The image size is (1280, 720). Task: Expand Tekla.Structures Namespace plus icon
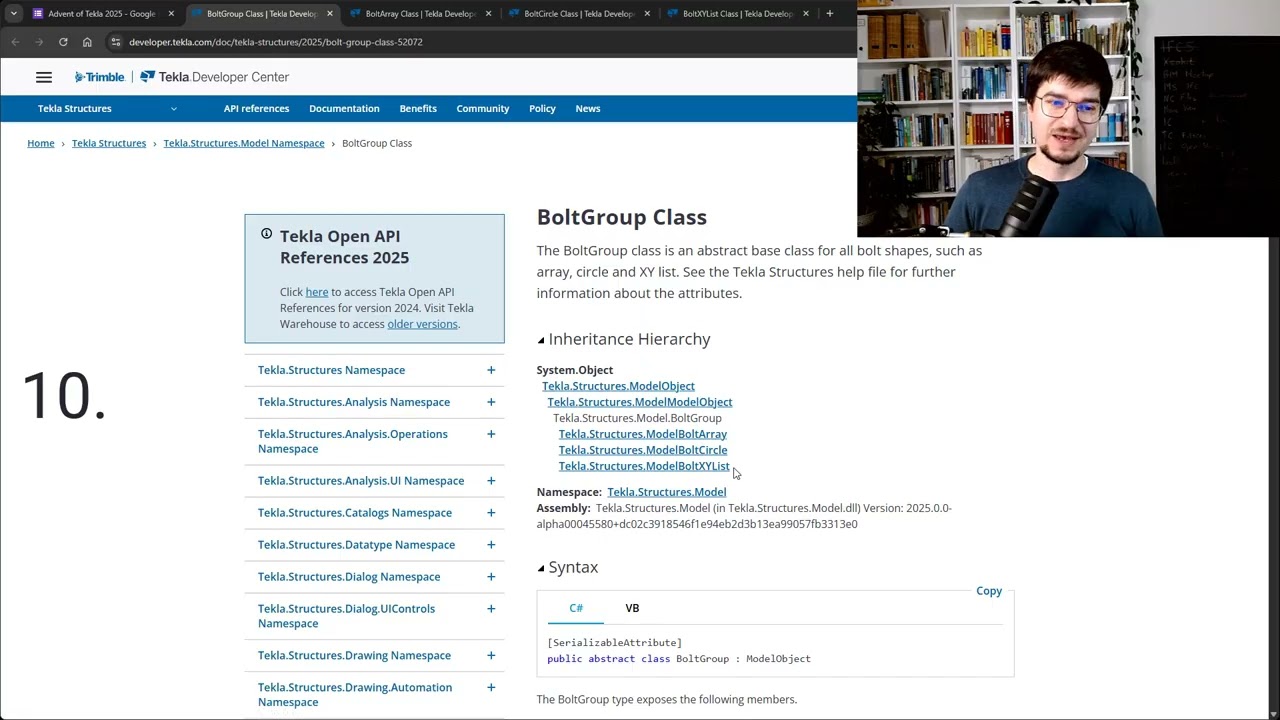tap(491, 370)
